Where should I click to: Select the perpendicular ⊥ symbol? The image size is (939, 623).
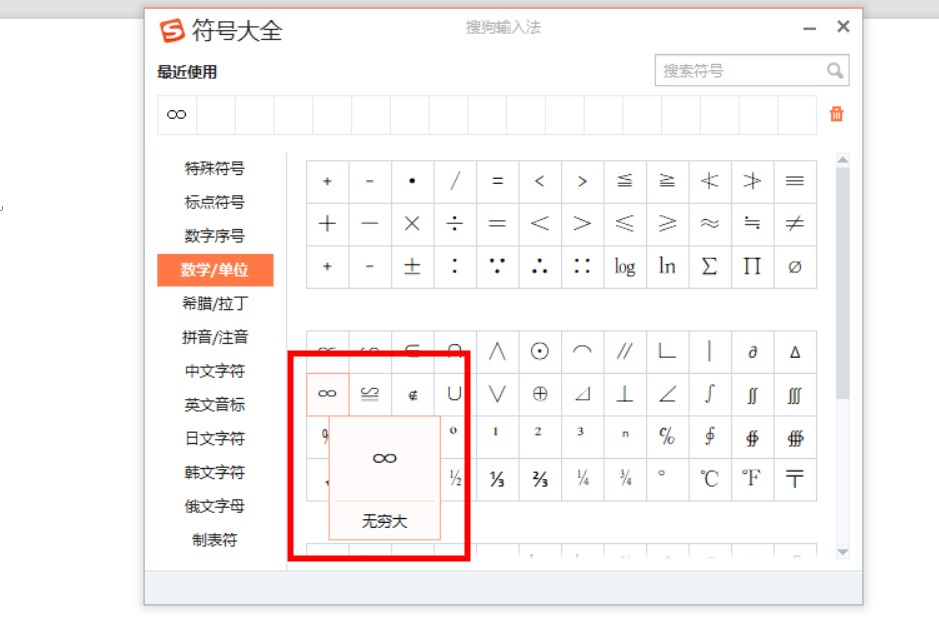pyautogui.click(x=625, y=394)
